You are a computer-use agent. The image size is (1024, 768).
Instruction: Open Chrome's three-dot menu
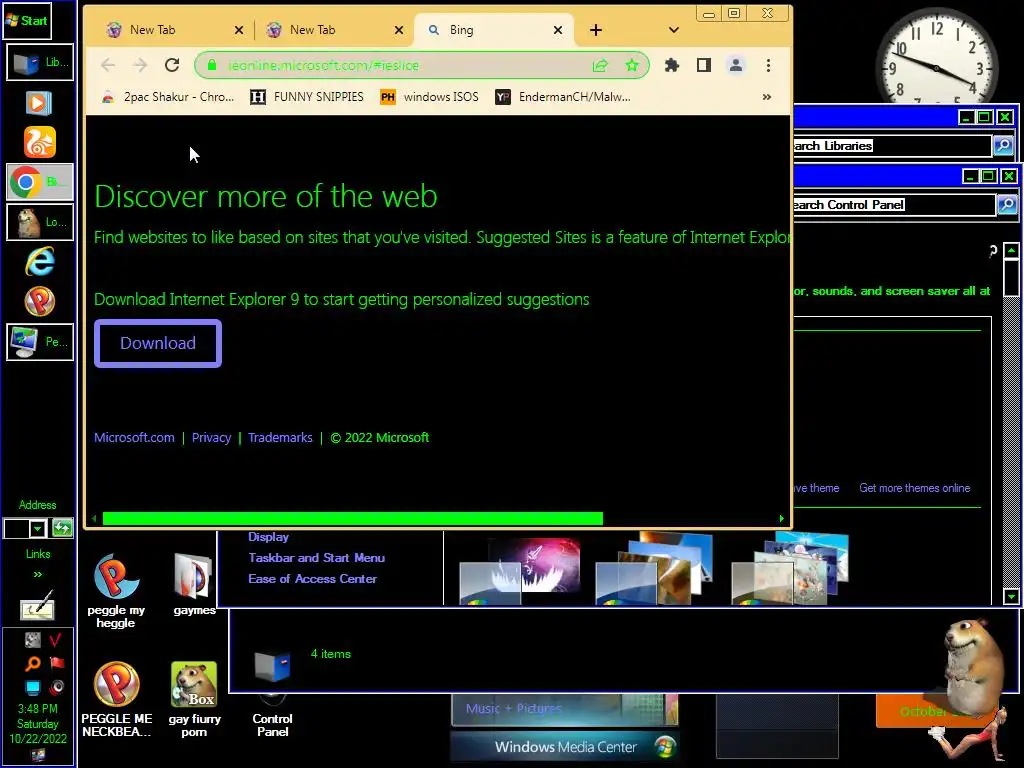click(x=768, y=65)
